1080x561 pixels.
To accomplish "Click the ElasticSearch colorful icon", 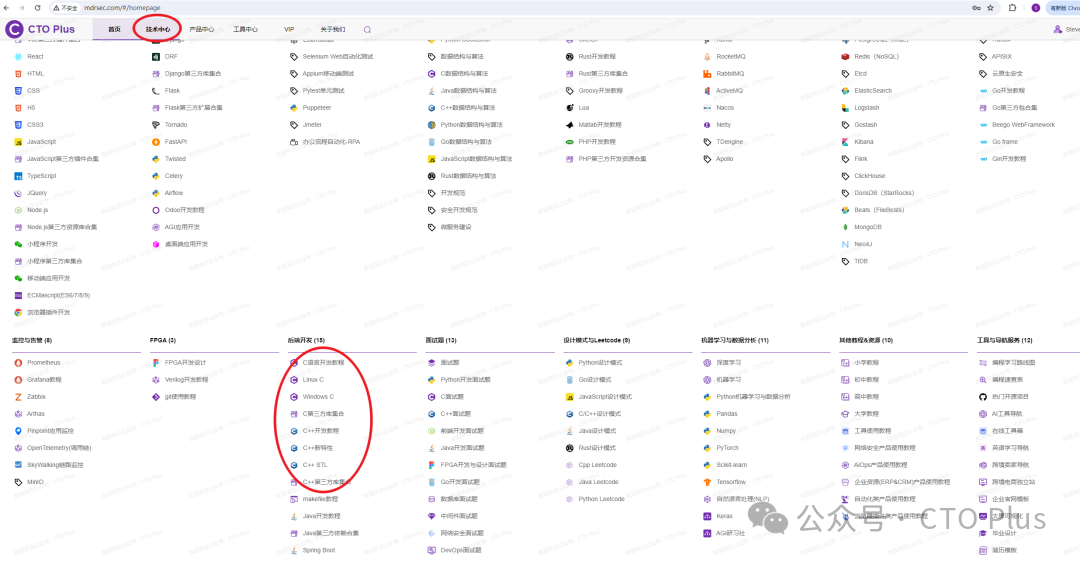I will pos(845,90).
